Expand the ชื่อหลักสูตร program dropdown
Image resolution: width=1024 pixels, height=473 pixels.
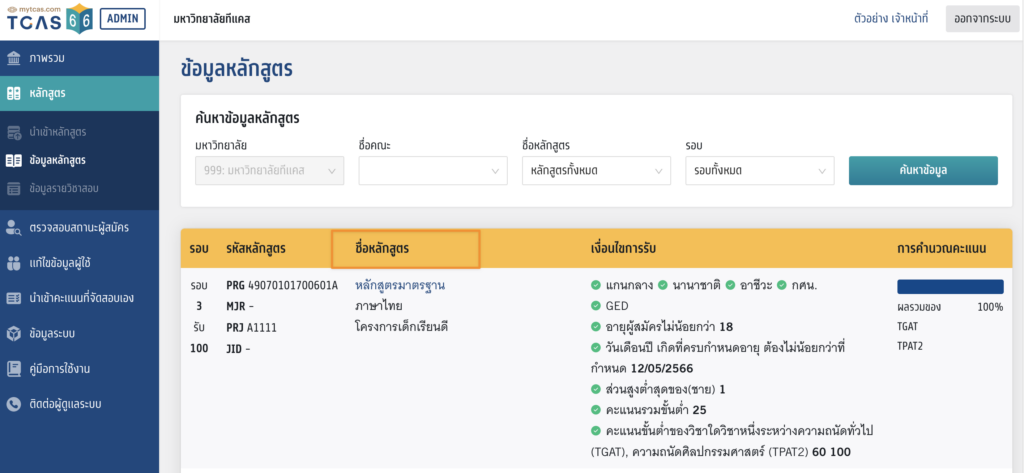[x=596, y=171]
